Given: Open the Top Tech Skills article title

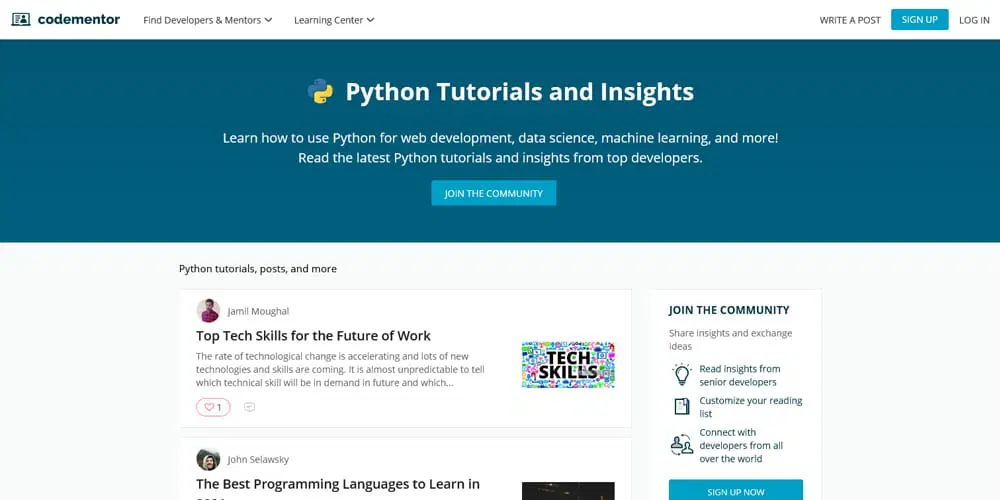Looking at the screenshot, I should (313, 335).
